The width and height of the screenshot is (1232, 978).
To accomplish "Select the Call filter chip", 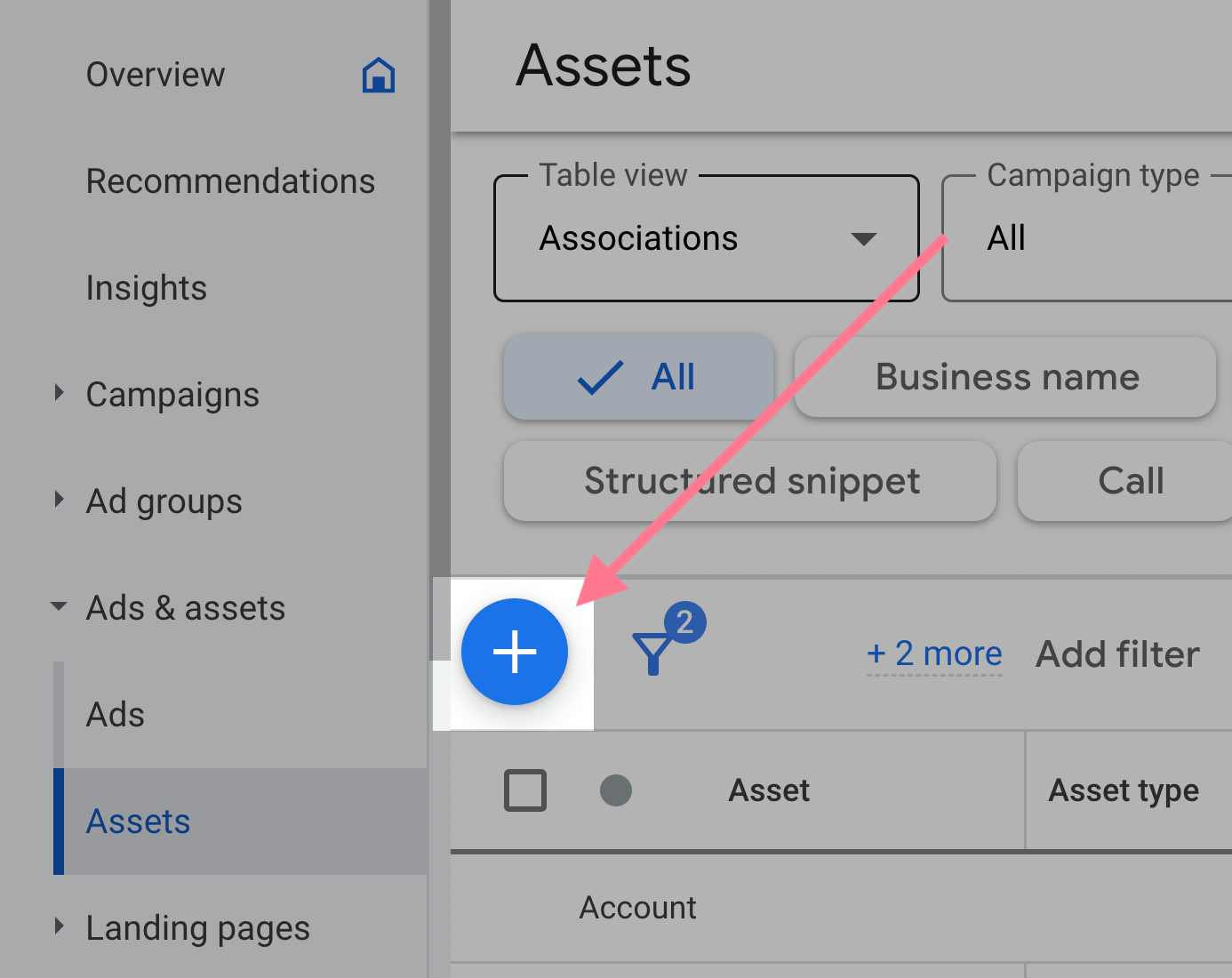I will pyautogui.click(x=1131, y=481).
